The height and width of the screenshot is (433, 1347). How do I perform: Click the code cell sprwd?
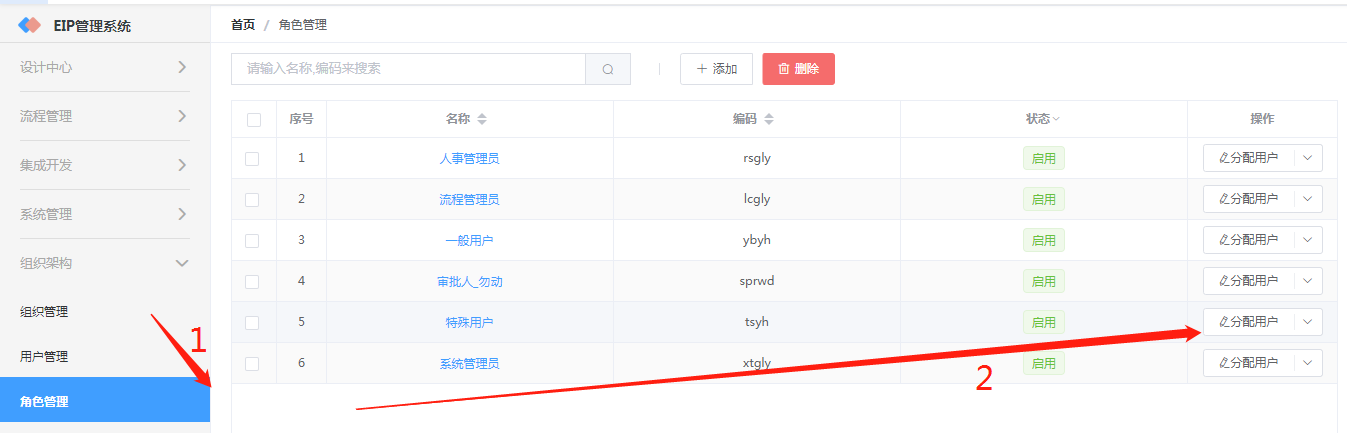click(757, 281)
